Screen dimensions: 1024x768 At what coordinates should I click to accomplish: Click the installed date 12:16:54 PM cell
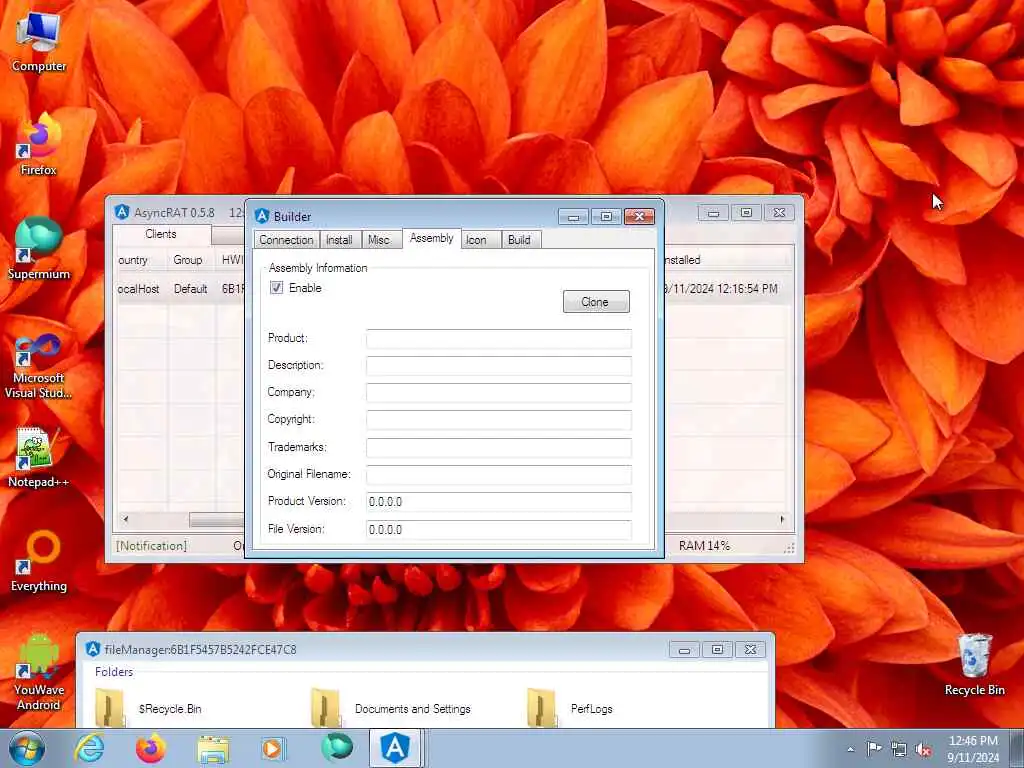point(722,289)
